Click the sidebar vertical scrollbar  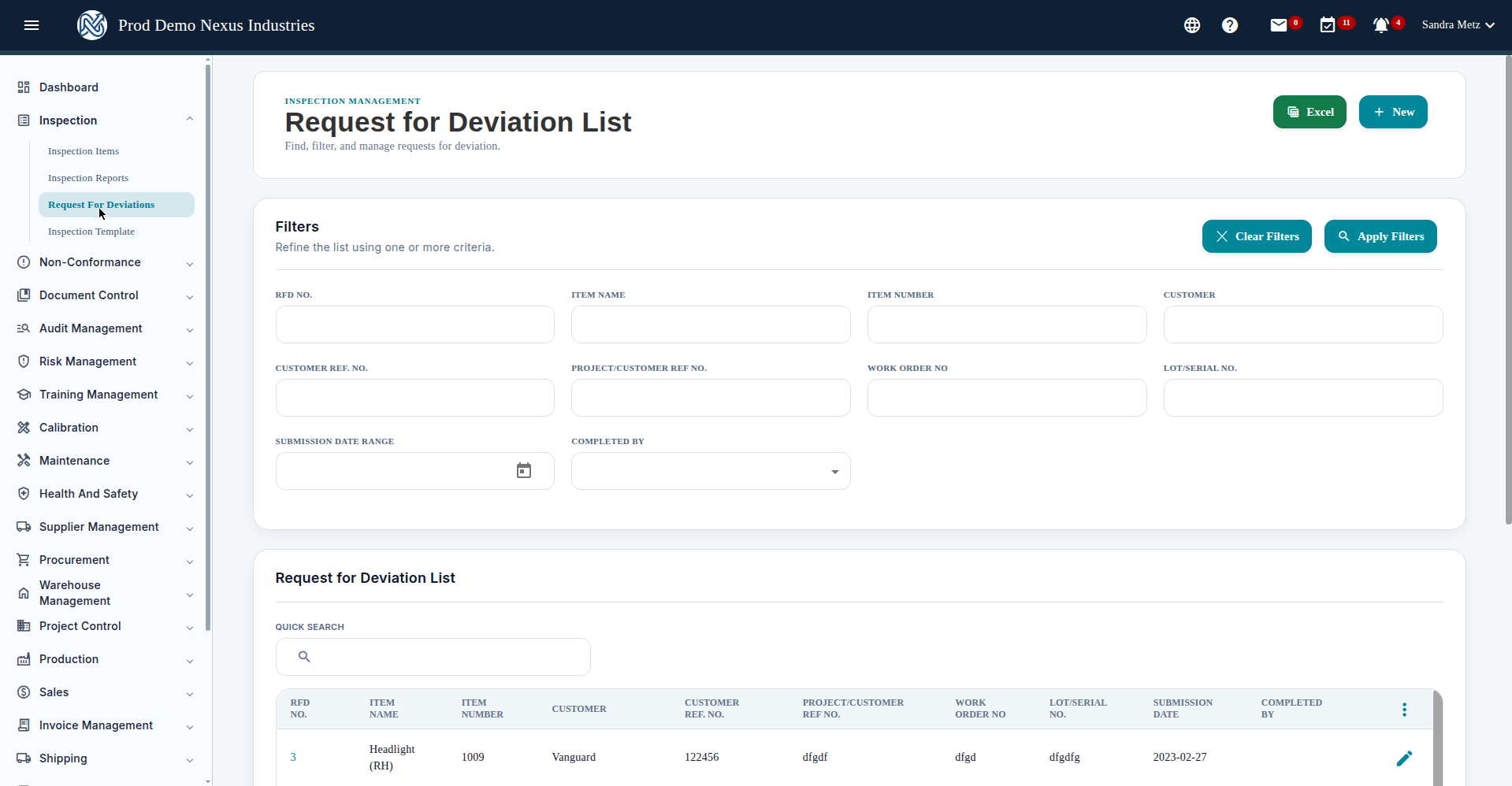click(x=208, y=347)
